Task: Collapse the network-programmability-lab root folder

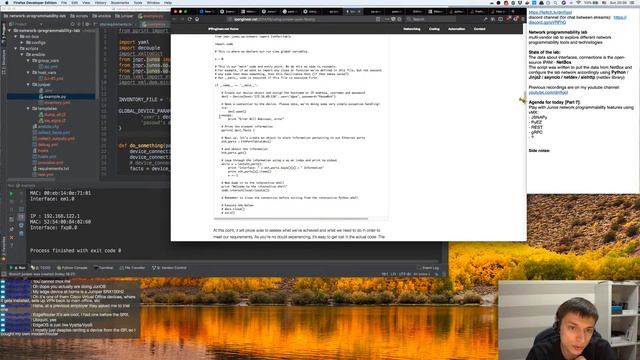Action: [9, 31]
